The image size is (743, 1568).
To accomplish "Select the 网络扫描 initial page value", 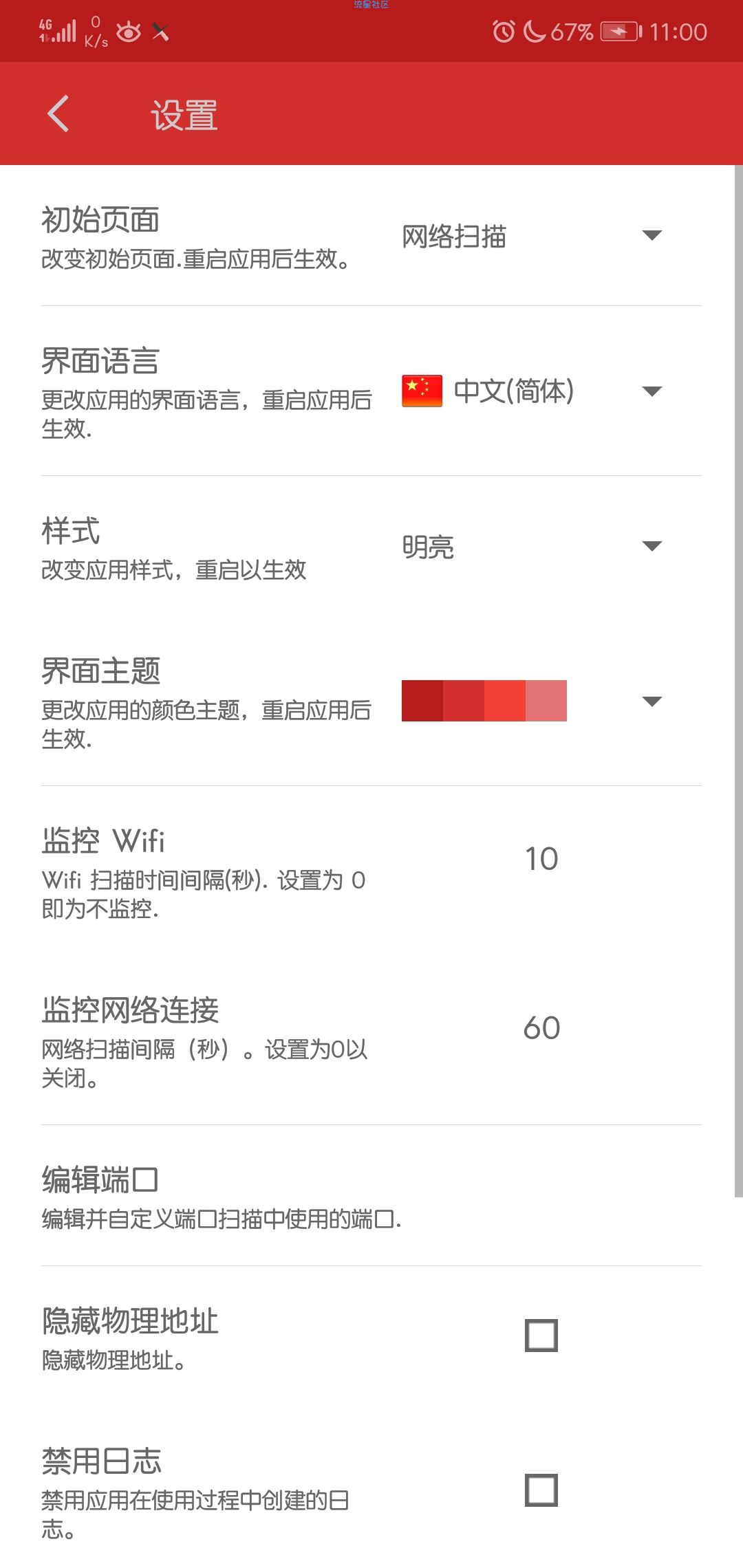I will pos(454,237).
